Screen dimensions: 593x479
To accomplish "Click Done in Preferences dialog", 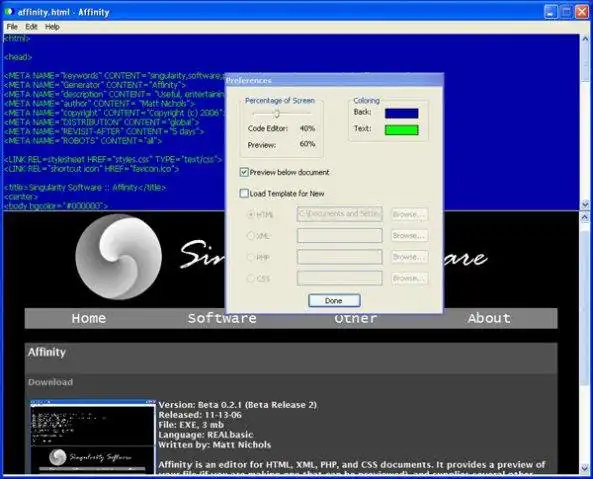I will [334, 301].
